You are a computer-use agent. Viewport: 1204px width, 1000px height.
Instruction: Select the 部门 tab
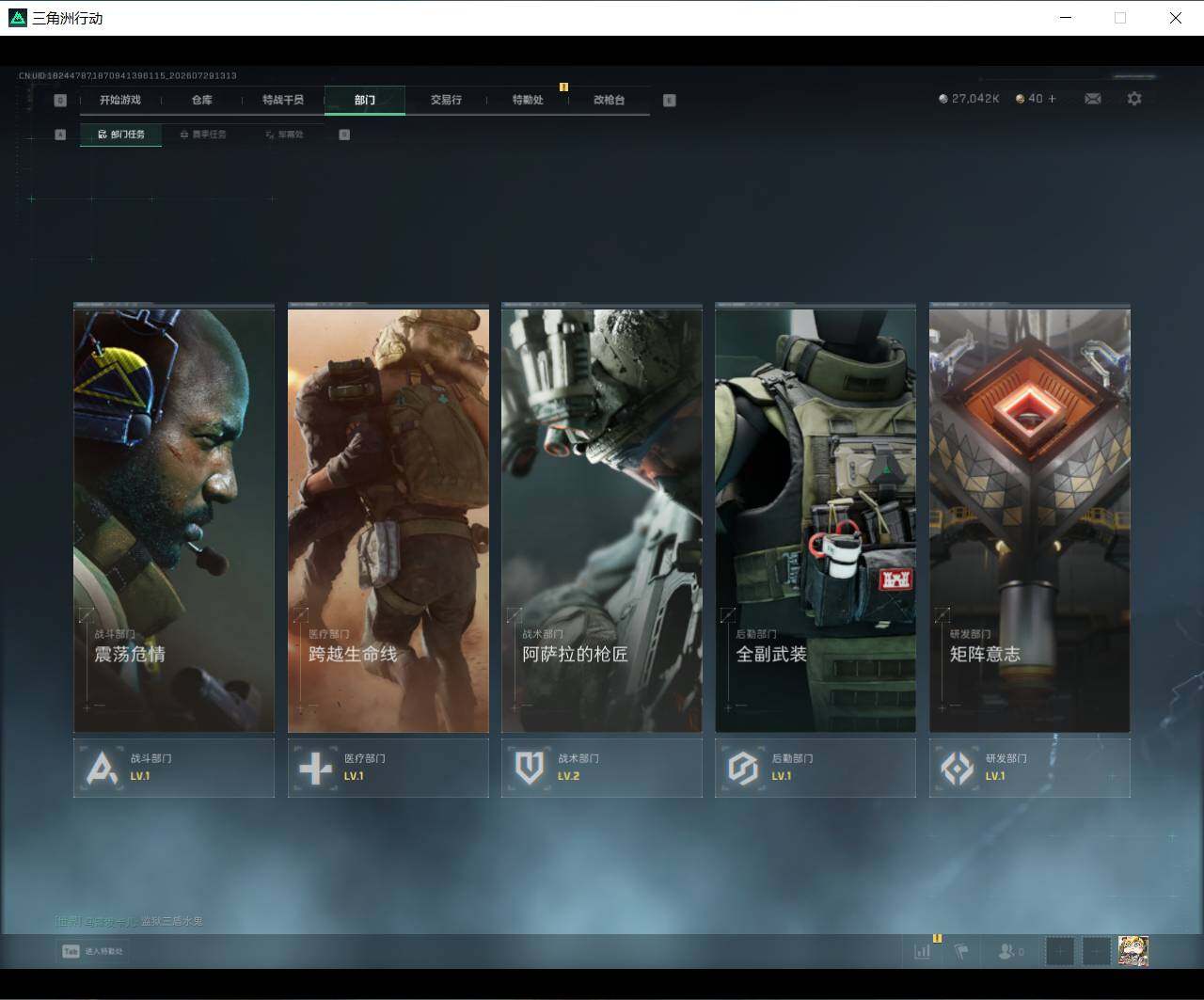365,100
